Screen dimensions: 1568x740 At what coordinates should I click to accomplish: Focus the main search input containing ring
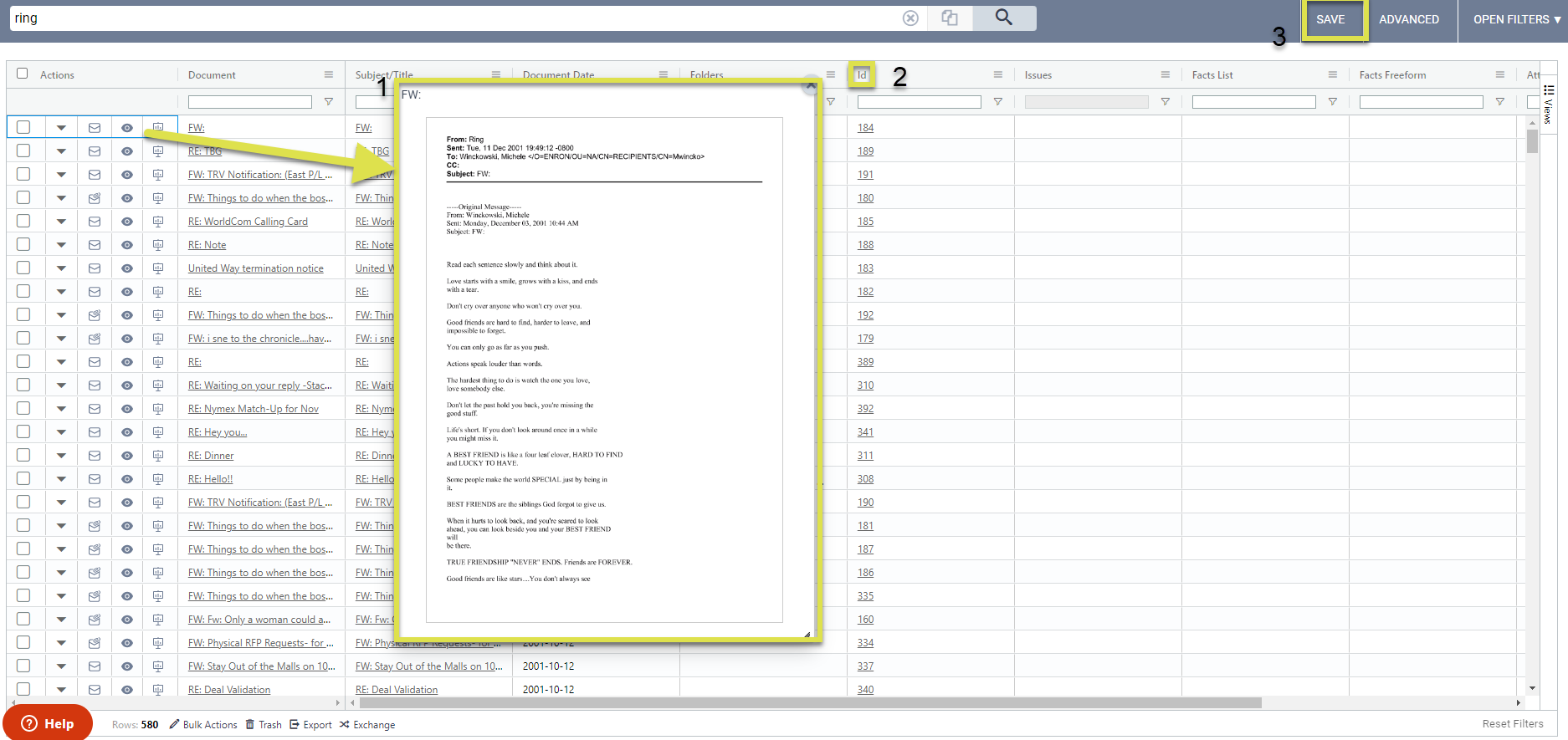click(x=454, y=18)
